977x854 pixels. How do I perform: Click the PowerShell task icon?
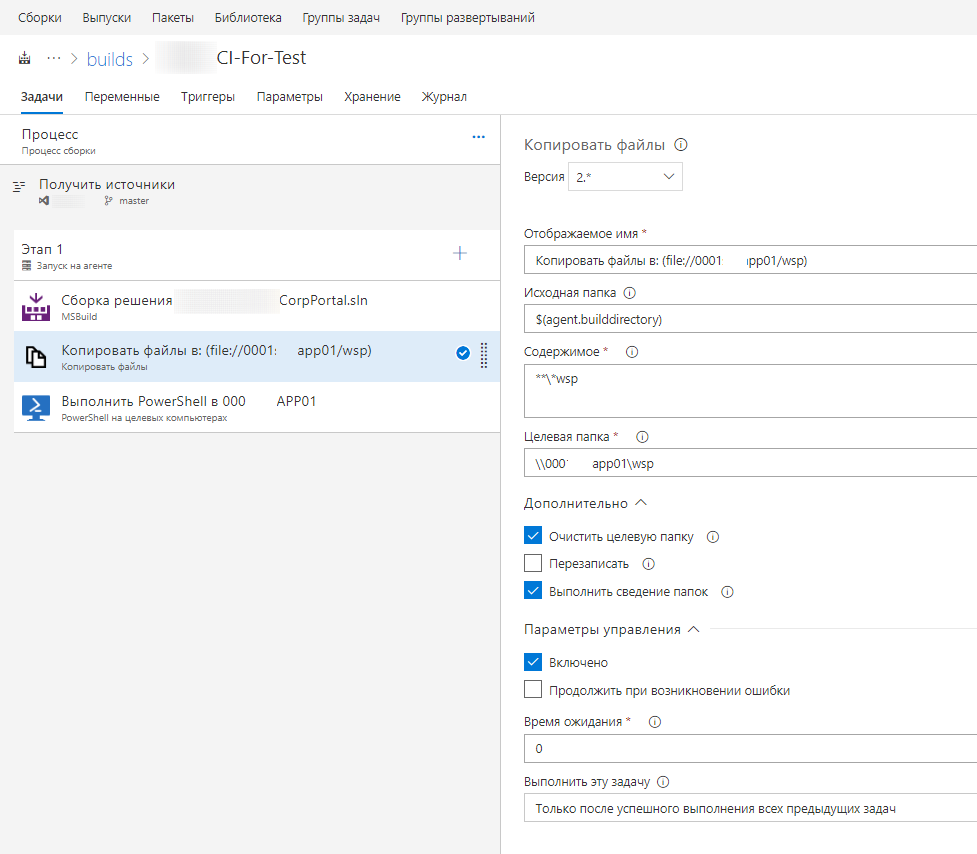coord(36,408)
